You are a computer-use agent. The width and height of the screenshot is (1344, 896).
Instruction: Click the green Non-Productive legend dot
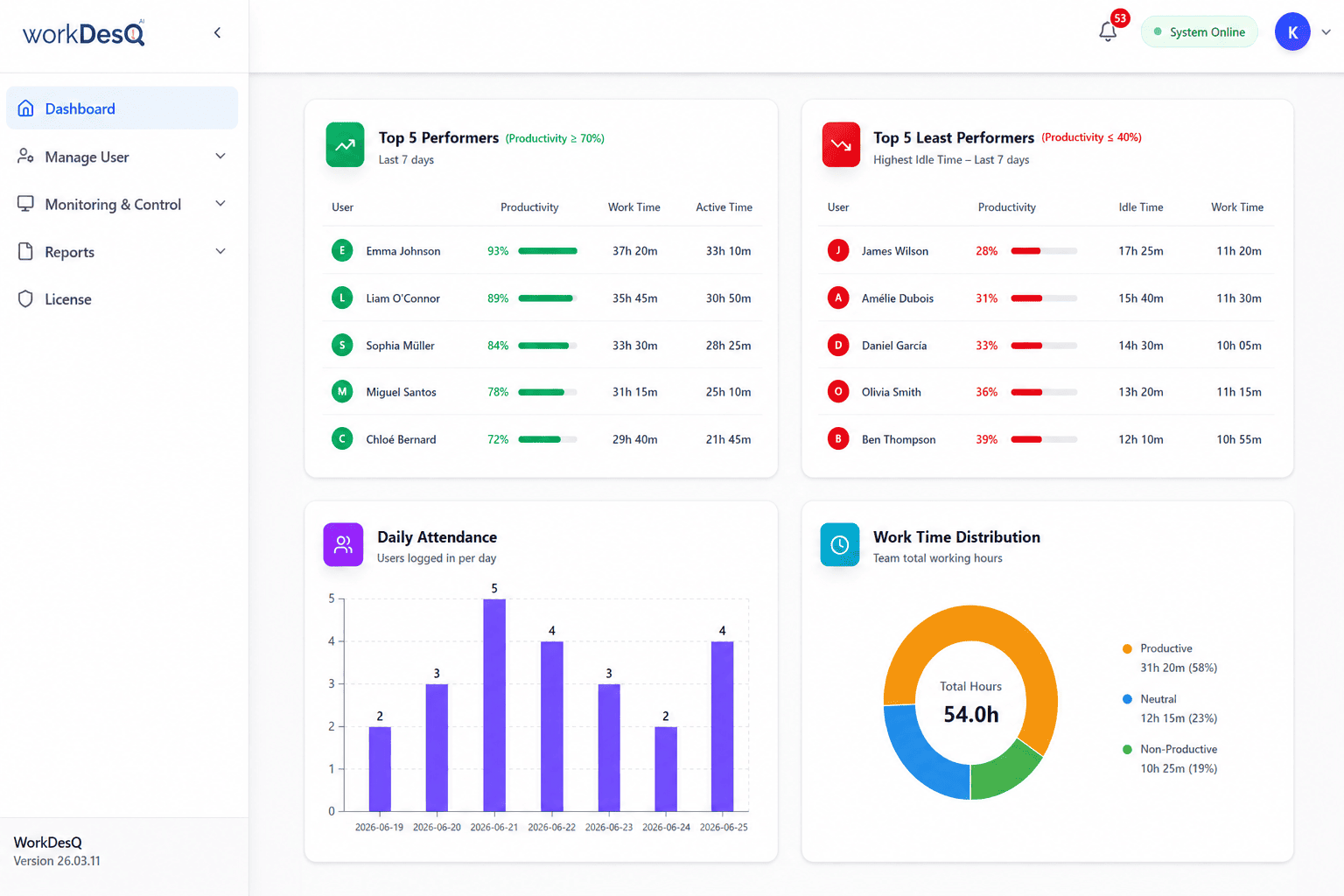coord(1127,749)
